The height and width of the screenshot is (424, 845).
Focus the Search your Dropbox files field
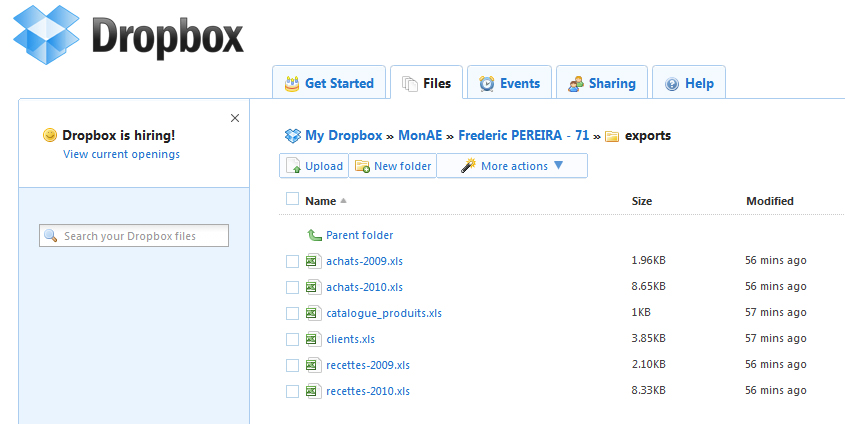134,235
